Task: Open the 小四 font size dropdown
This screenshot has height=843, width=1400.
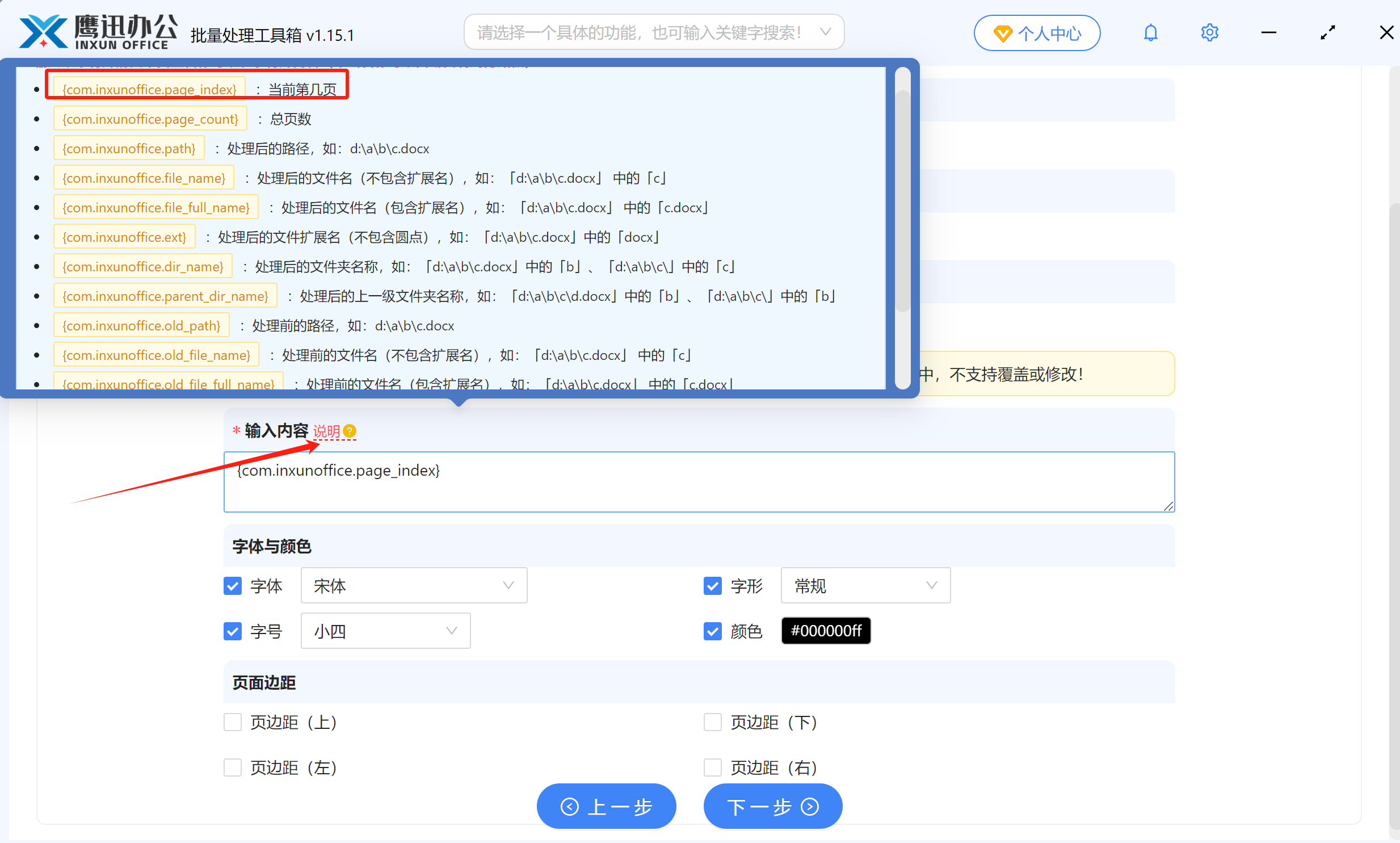Action: click(385, 631)
